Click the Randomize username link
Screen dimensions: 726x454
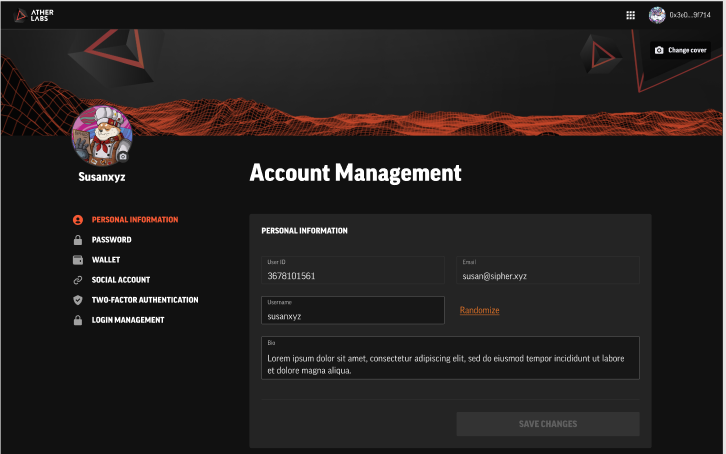(479, 310)
